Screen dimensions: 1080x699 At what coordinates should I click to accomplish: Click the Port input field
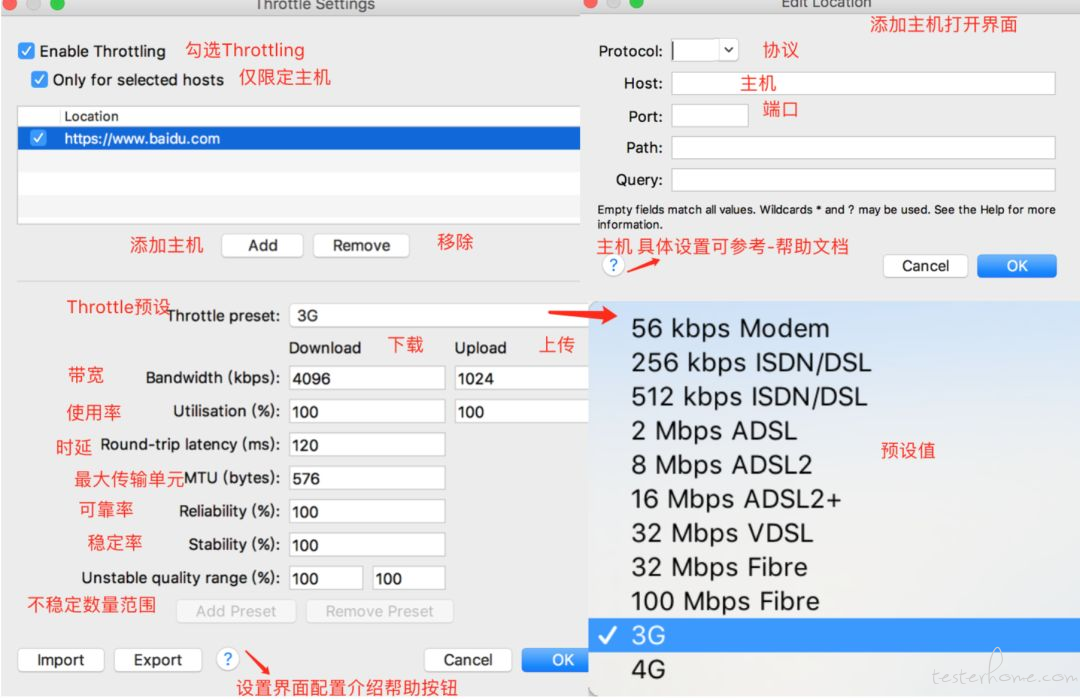[x=710, y=116]
